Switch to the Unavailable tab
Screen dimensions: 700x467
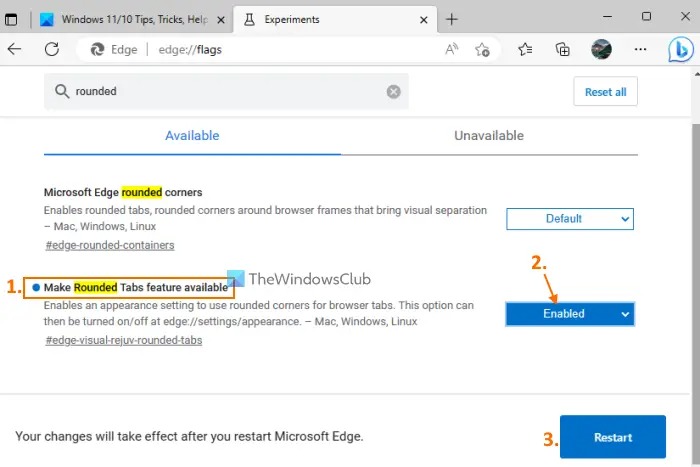pos(489,136)
